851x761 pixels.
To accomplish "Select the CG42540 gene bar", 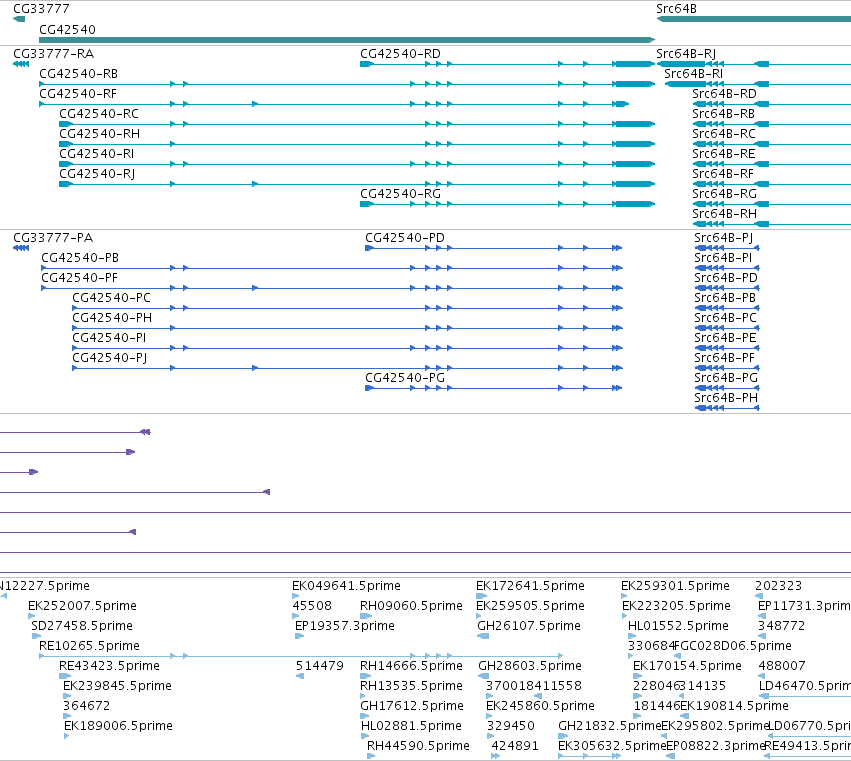I will (347, 40).
